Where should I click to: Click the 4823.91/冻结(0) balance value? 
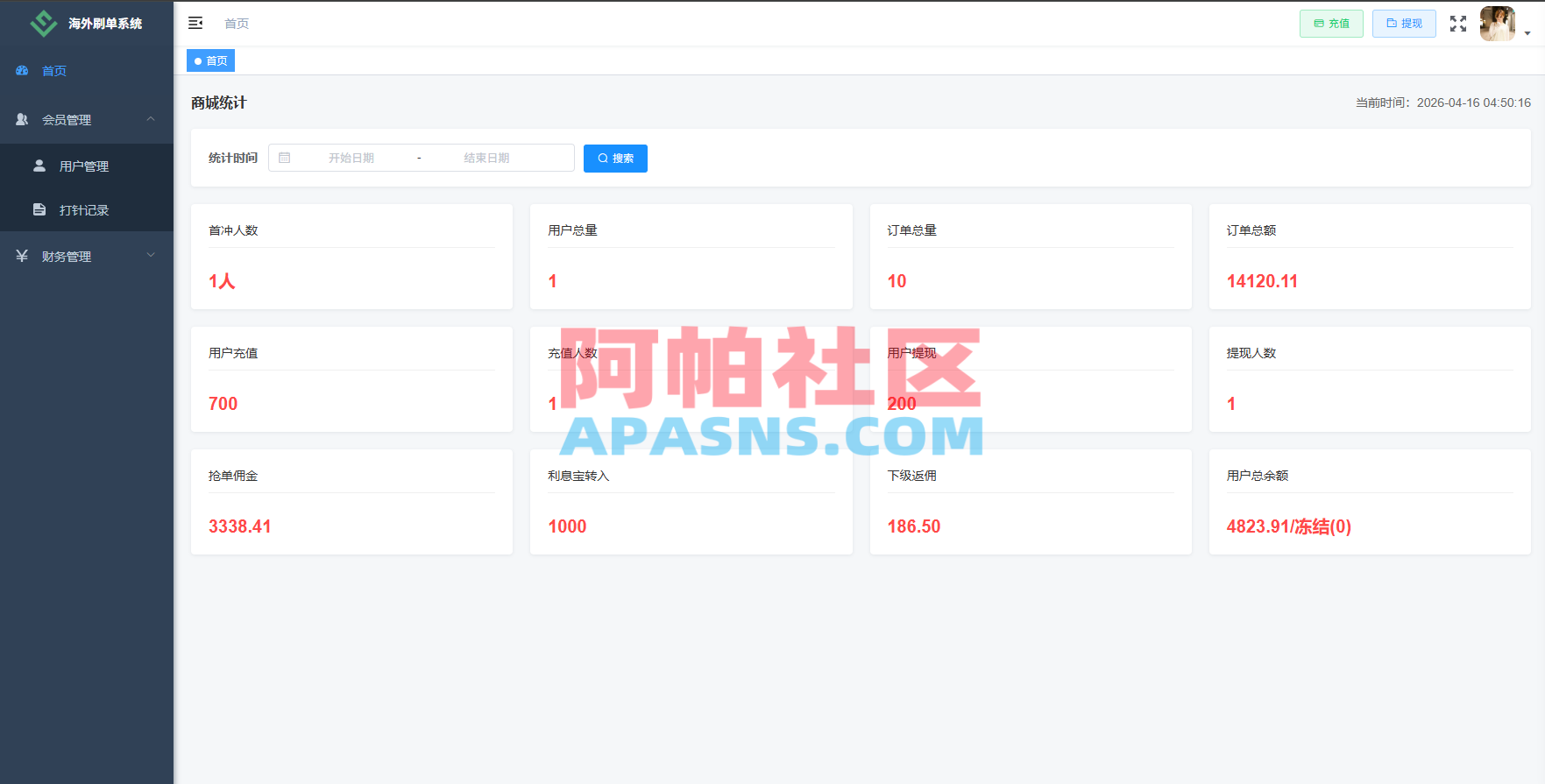1288,526
